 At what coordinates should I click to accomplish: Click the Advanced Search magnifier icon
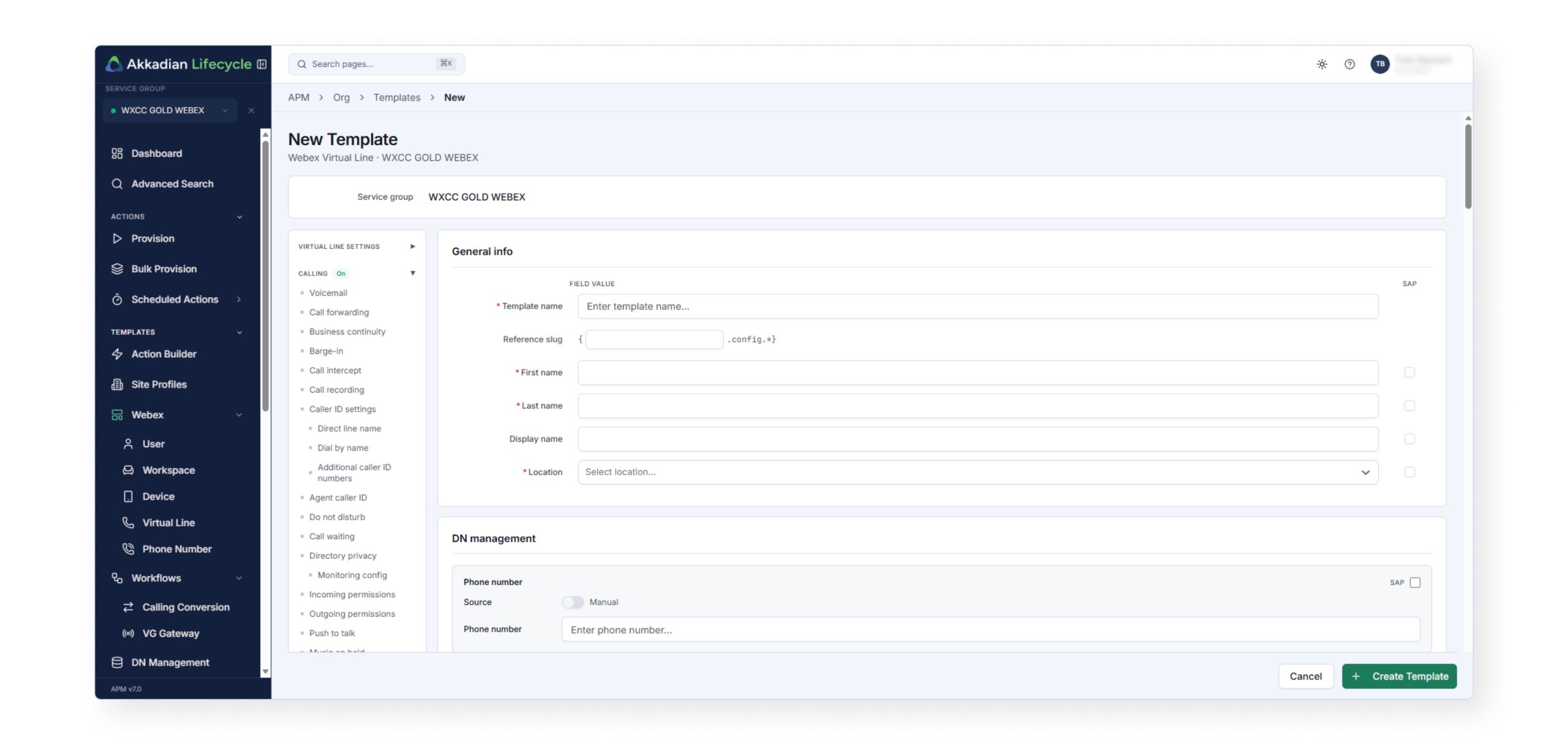pyautogui.click(x=117, y=184)
